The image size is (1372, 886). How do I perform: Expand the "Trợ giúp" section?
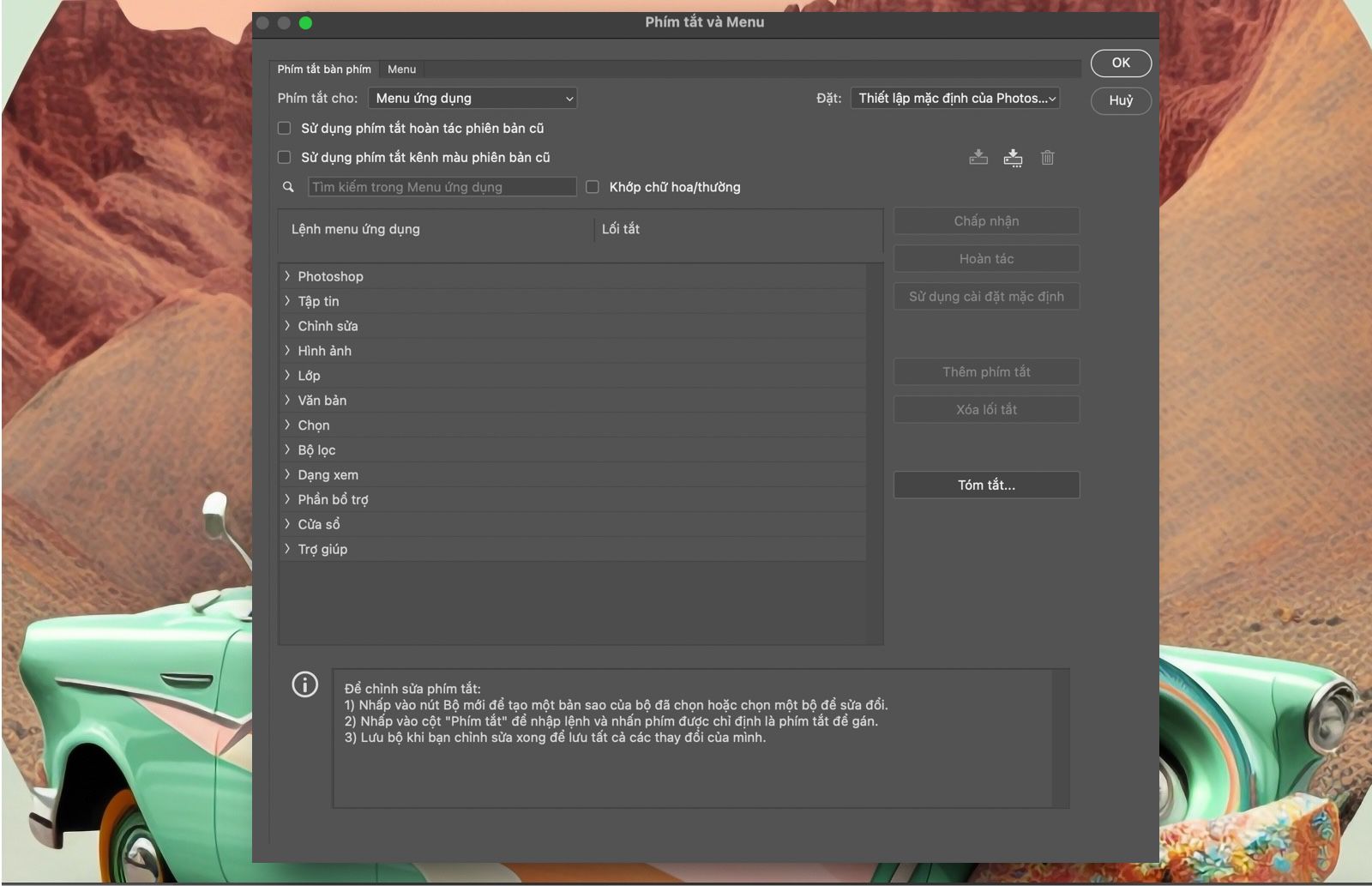286,549
